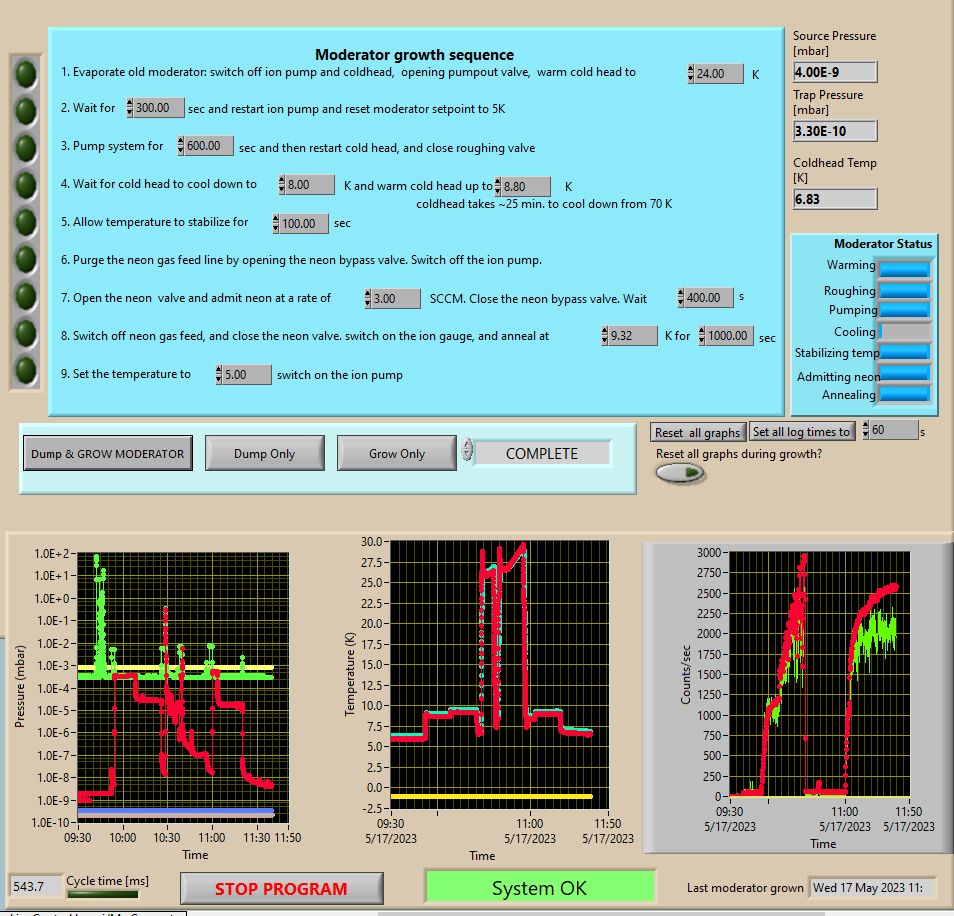Click the Cooling status bar
This screenshot has height=916, width=954.
coord(905,331)
